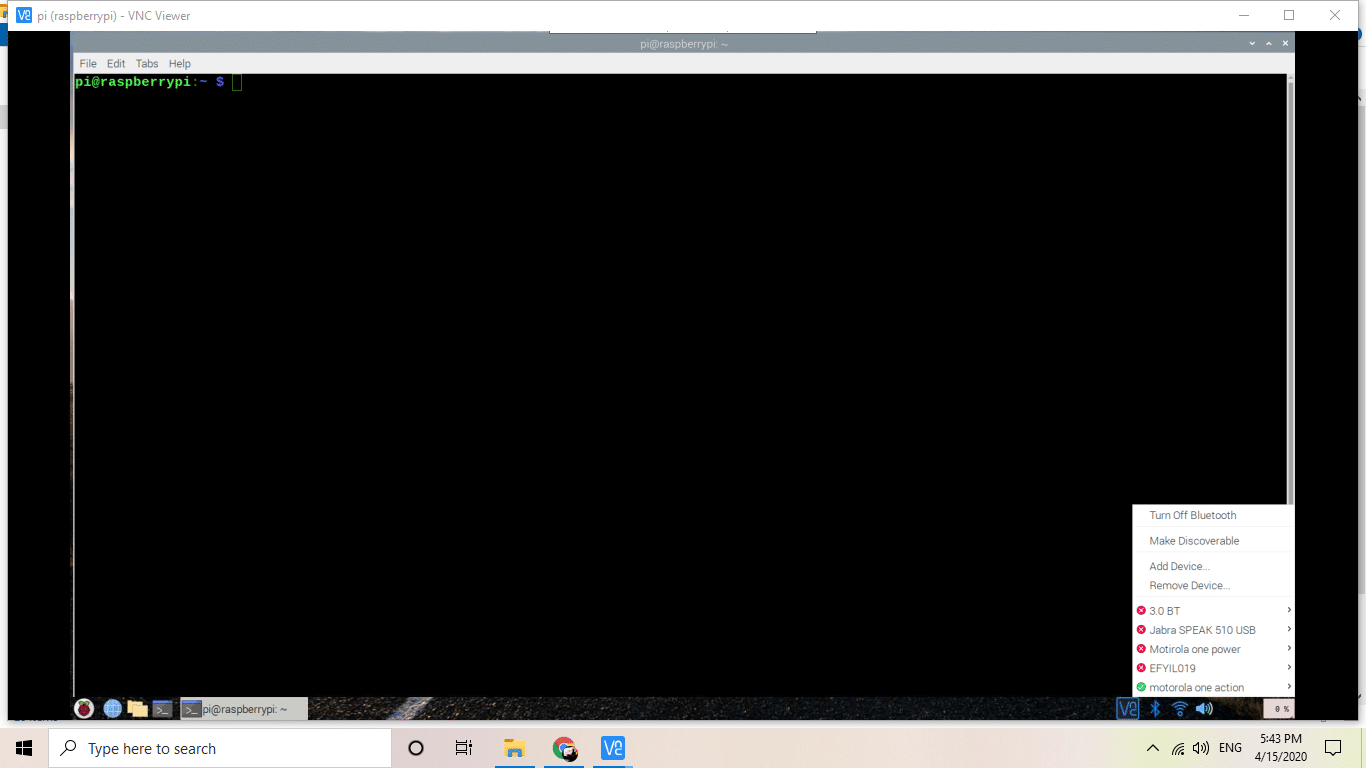1366x768 pixels.
Task: Launch a new terminal from the panel
Action: 162,709
